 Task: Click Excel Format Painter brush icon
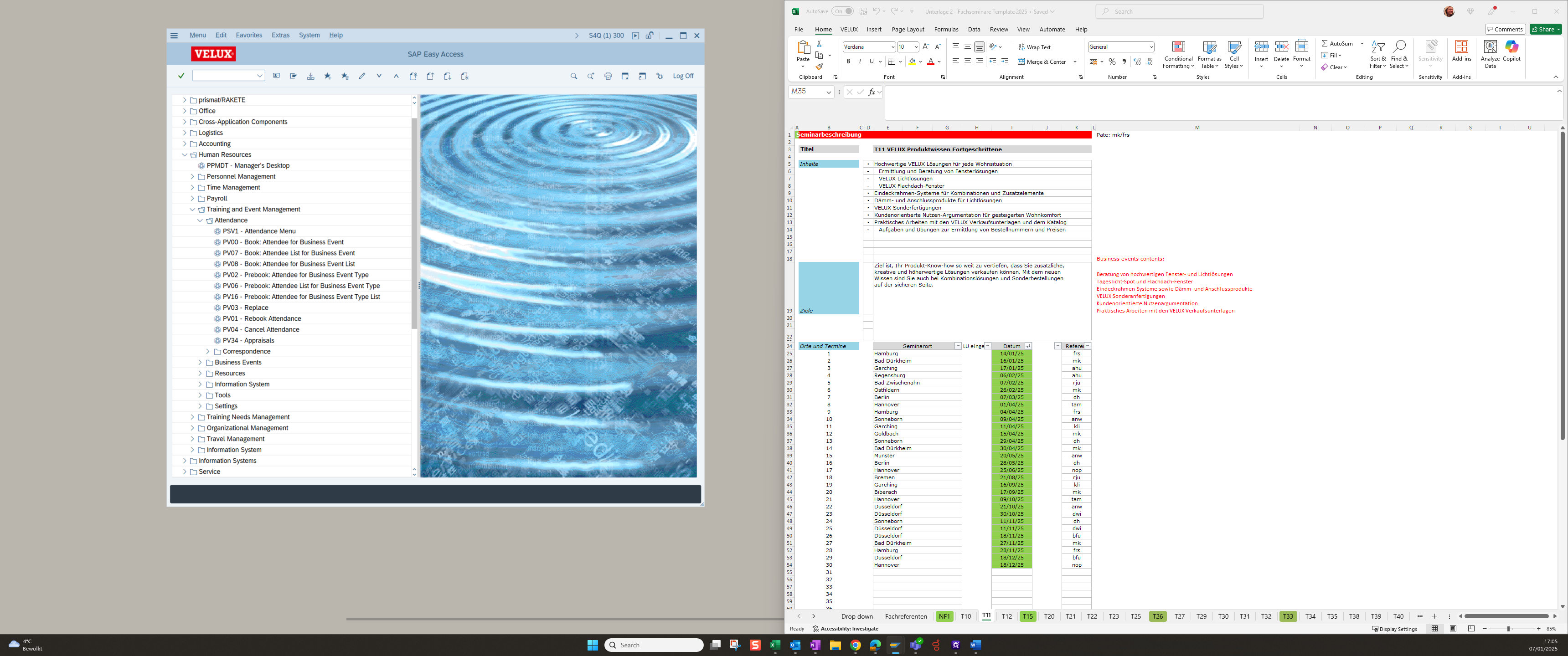click(819, 67)
